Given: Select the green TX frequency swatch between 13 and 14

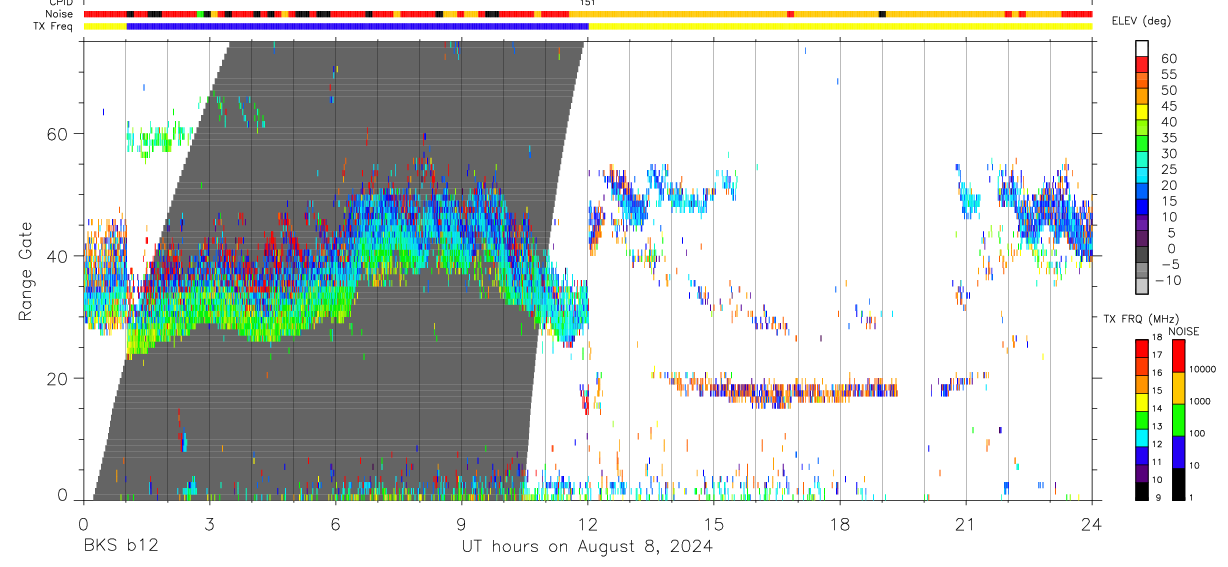Looking at the screenshot, I should (1142, 419).
